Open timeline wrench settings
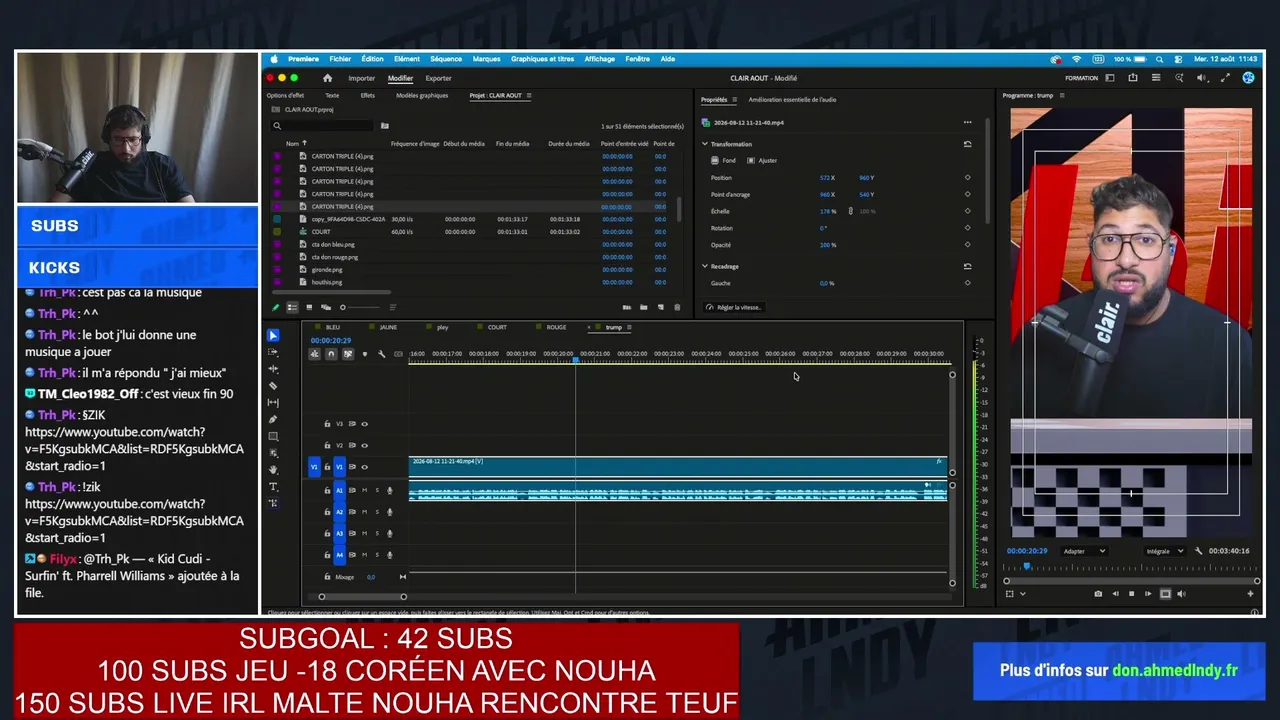The height and width of the screenshot is (720, 1280). tap(381, 354)
